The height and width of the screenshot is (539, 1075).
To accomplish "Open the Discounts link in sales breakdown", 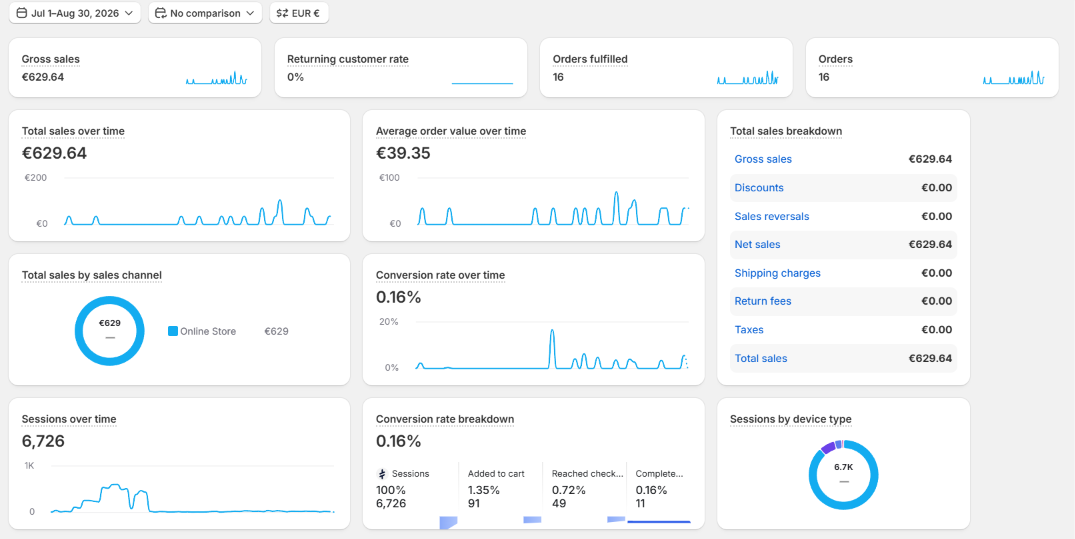I will pos(759,188).
